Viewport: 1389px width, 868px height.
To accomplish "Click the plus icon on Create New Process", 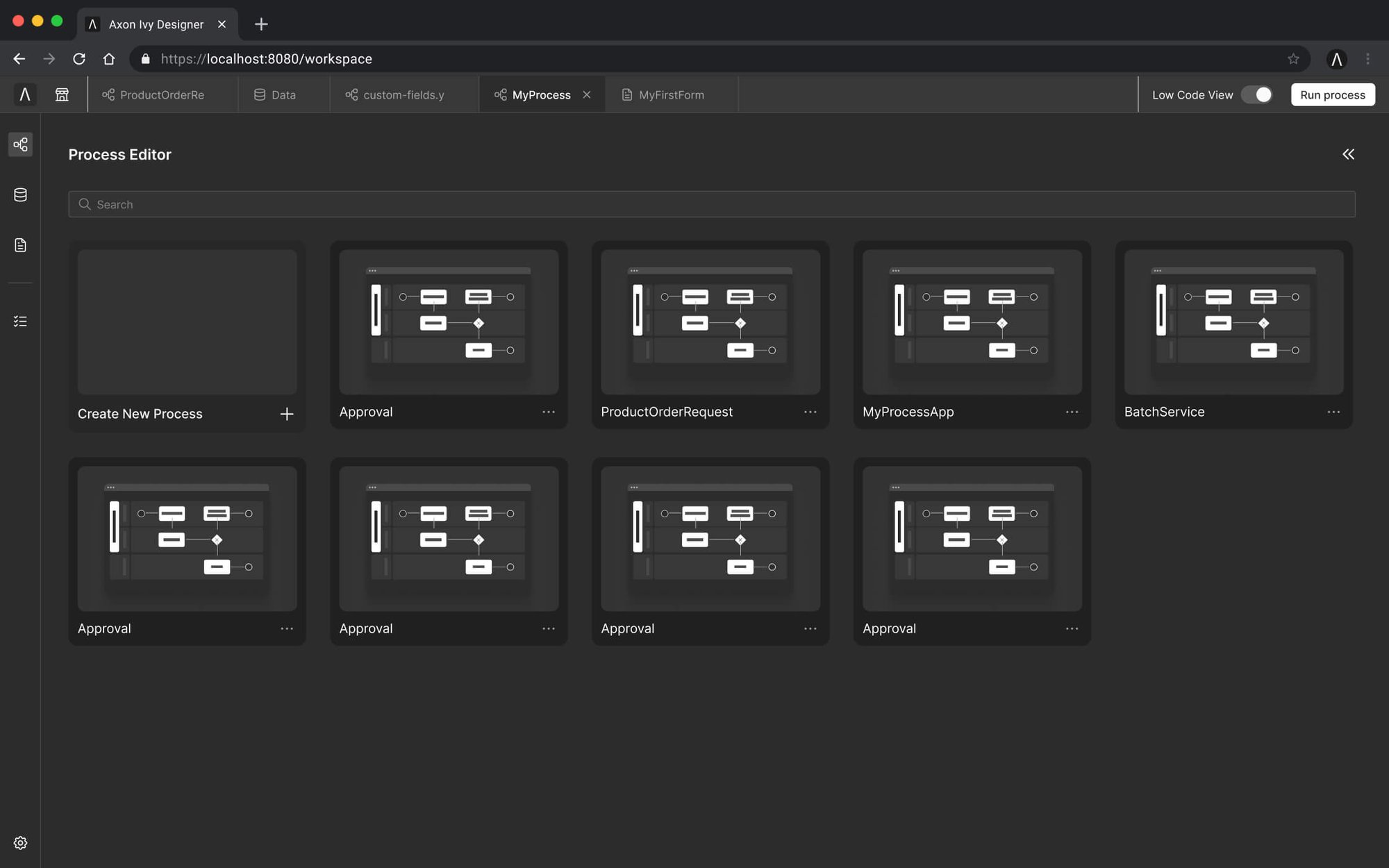I will 287,414.
